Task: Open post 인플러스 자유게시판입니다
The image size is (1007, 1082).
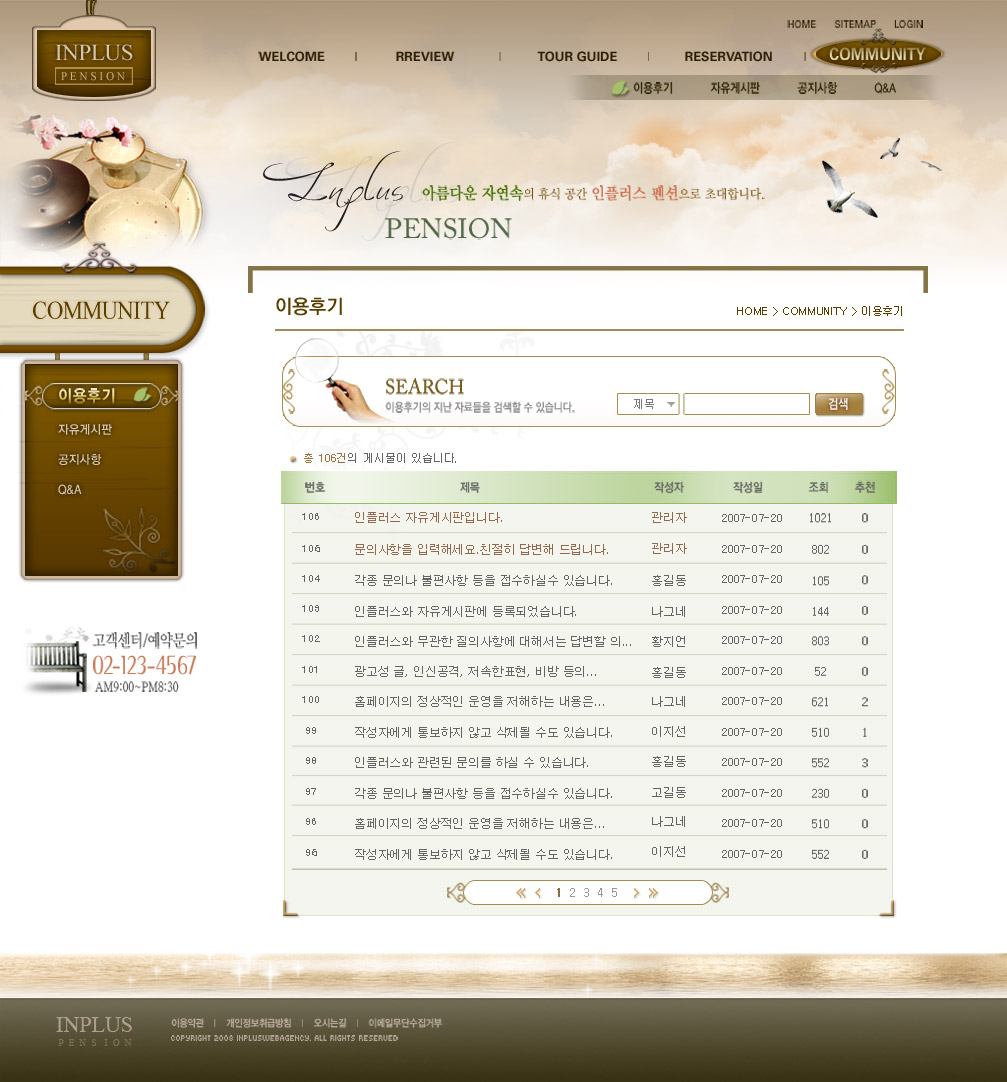Action: click(x=428, y=518)
